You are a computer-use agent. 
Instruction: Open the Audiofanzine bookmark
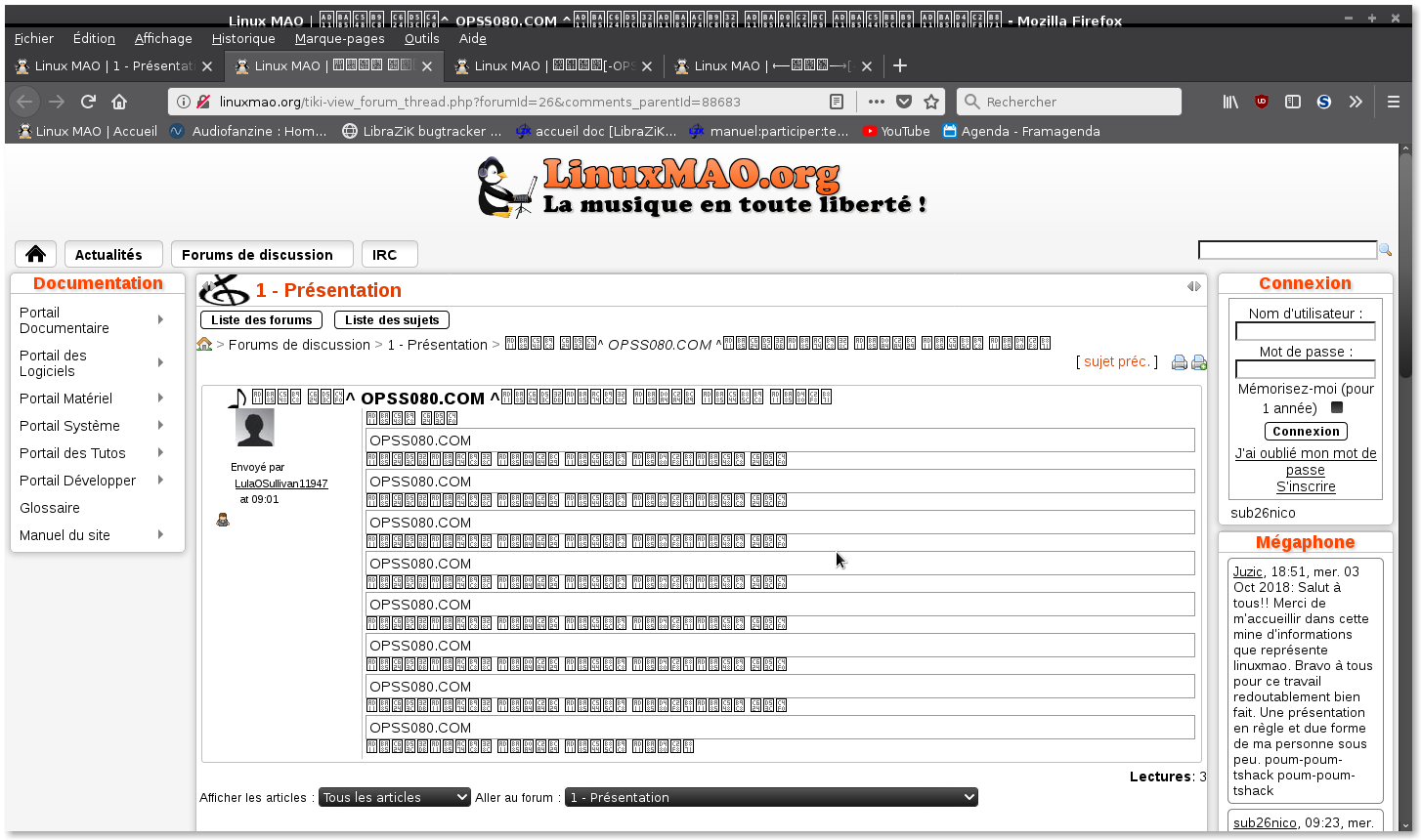[248, 131]
